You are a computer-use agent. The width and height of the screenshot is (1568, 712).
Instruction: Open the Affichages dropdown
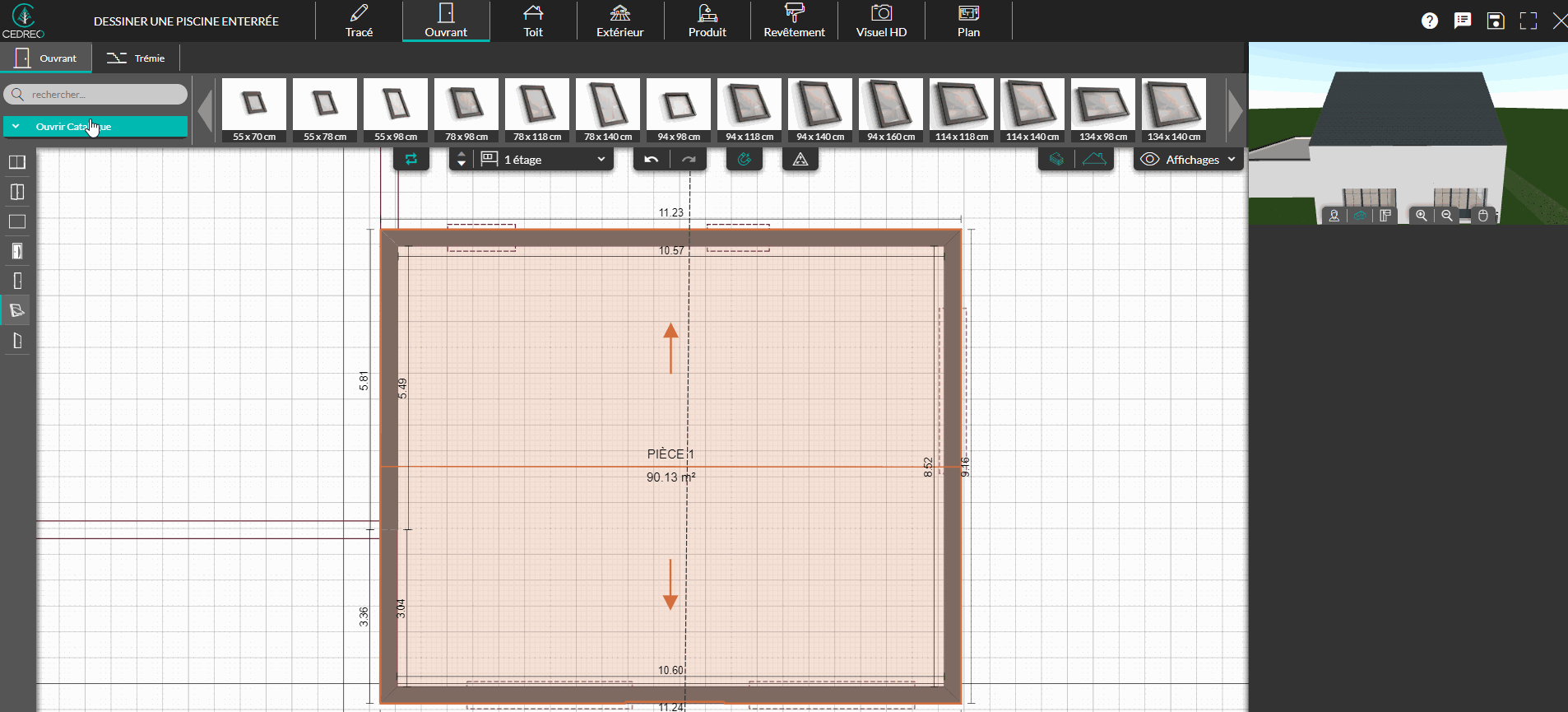(x=1189, y=160)
